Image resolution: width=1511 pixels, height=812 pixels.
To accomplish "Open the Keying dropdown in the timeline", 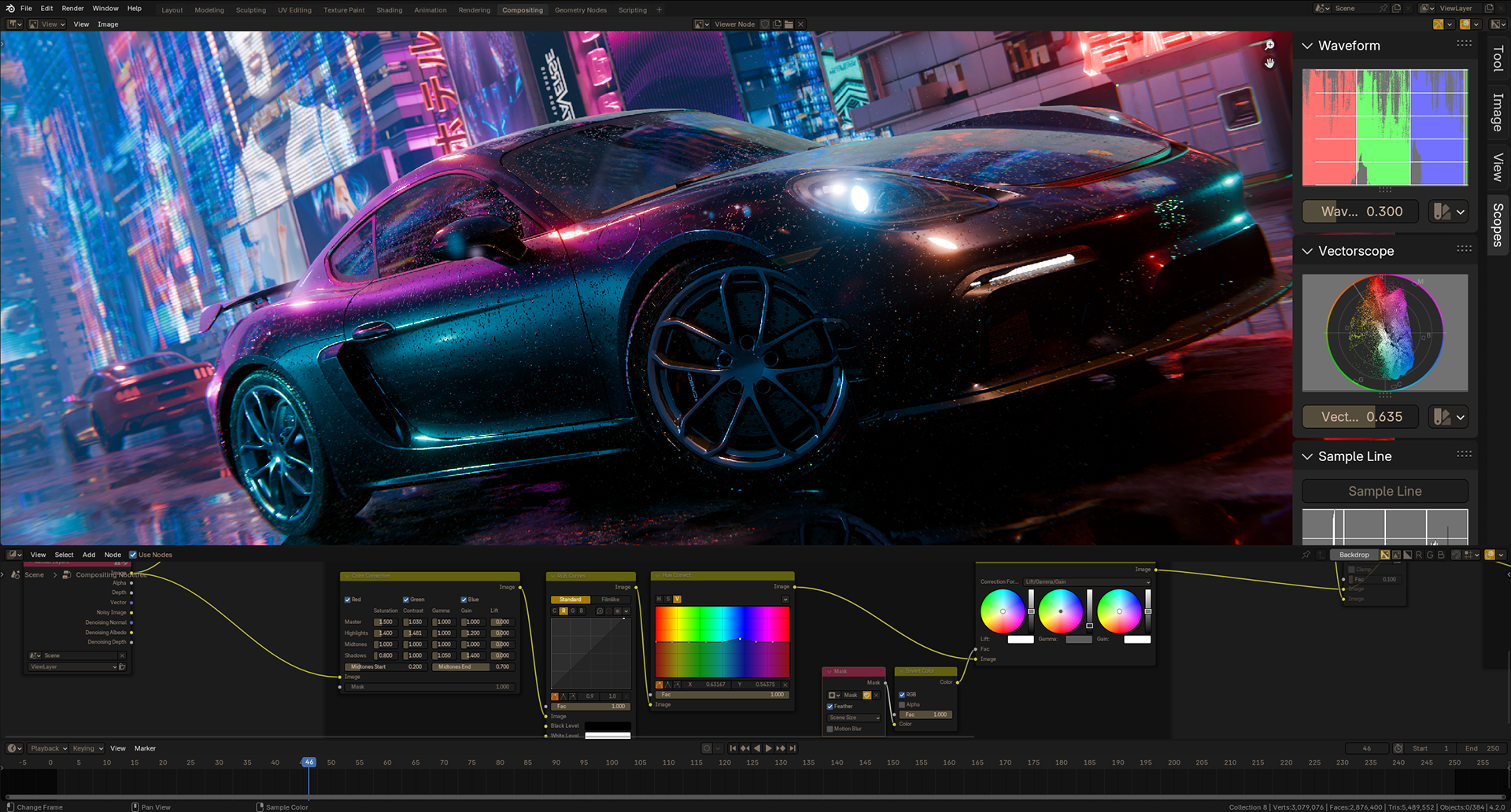I will [x=87, y=748].
